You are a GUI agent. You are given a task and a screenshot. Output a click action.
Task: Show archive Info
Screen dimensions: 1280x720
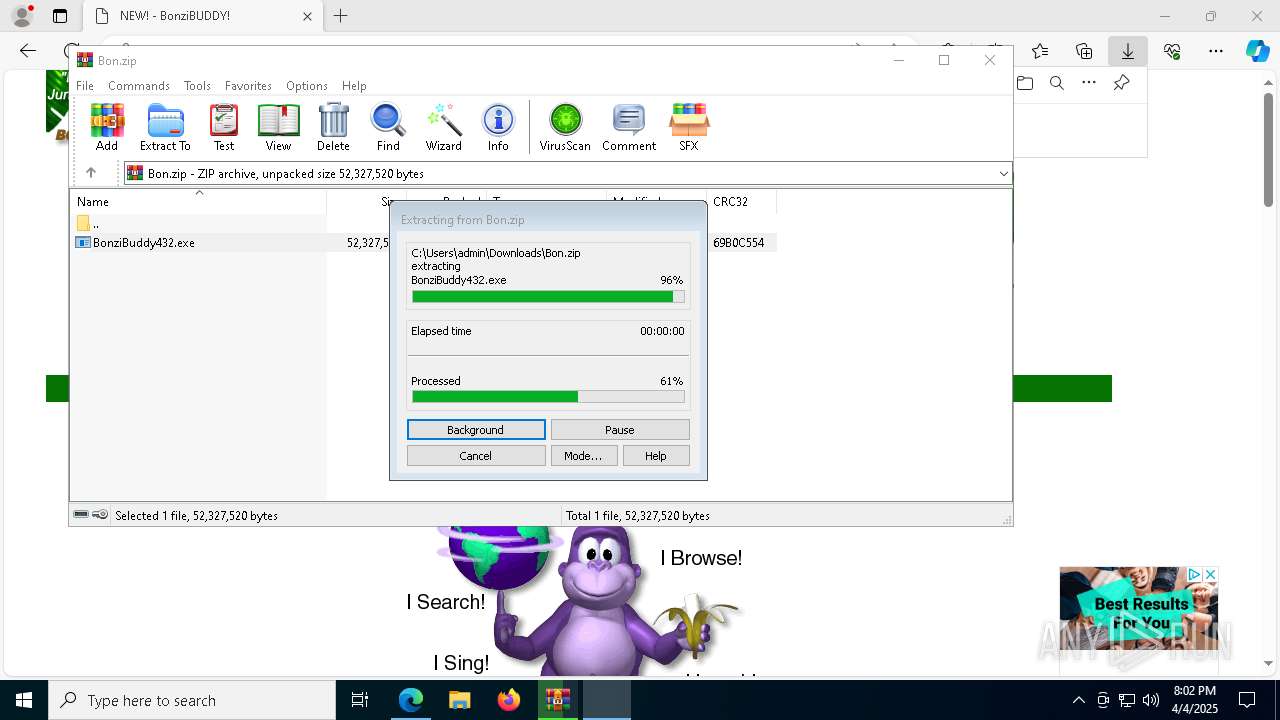tap(498, 127)
